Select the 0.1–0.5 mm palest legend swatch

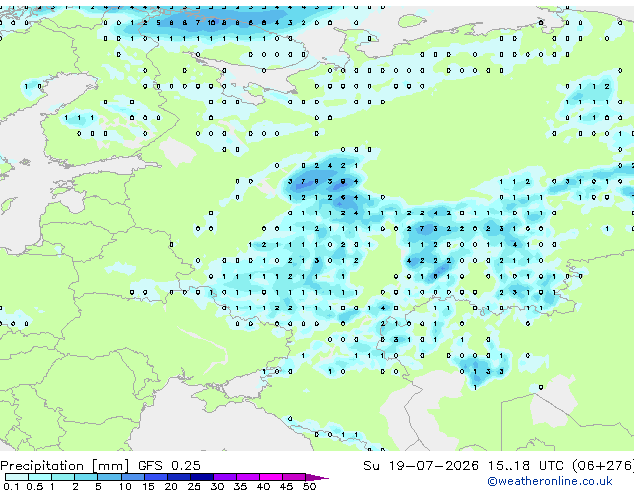(17, 477)
